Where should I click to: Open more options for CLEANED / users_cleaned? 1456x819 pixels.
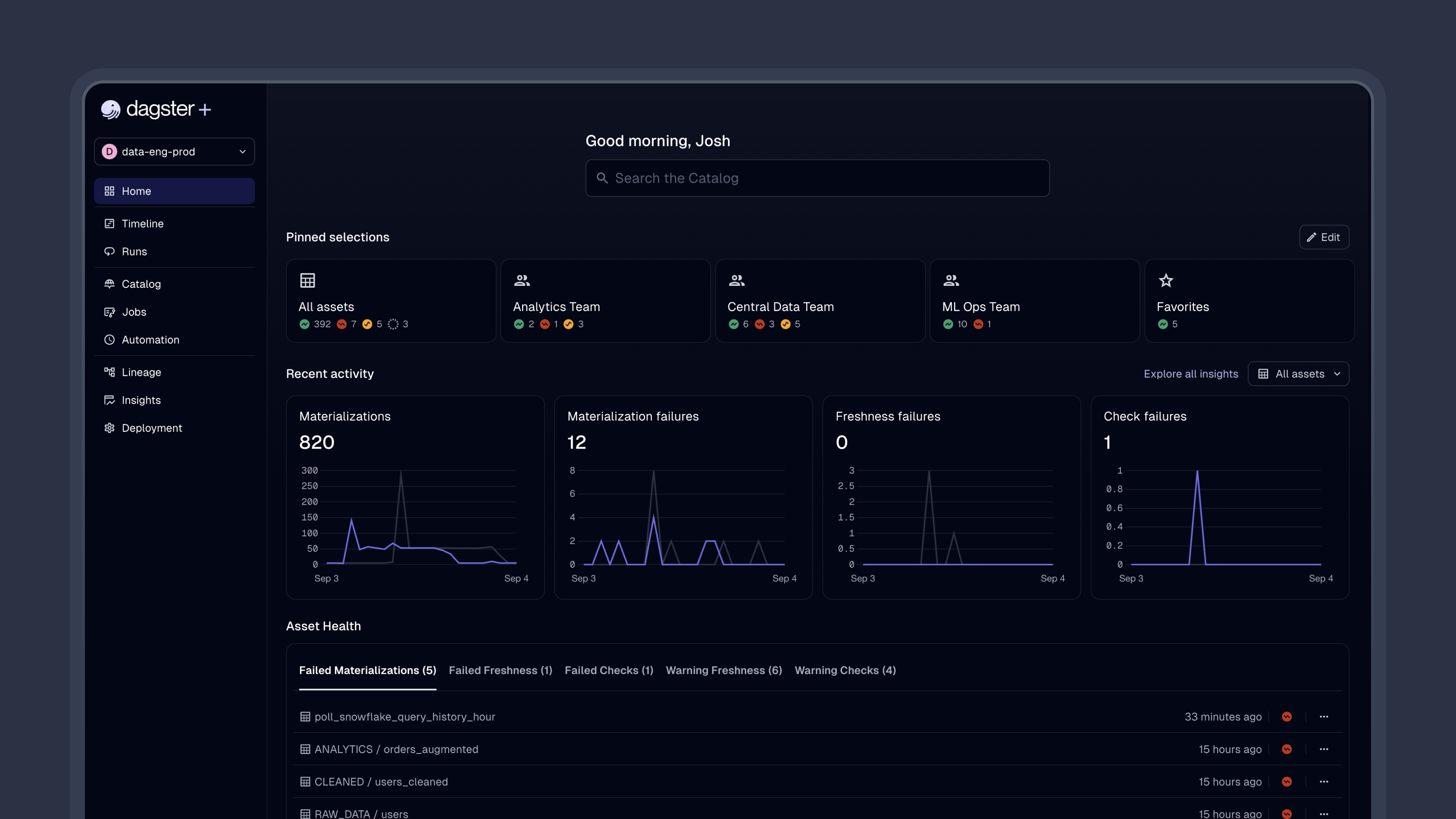click(x=1324, y=782)
